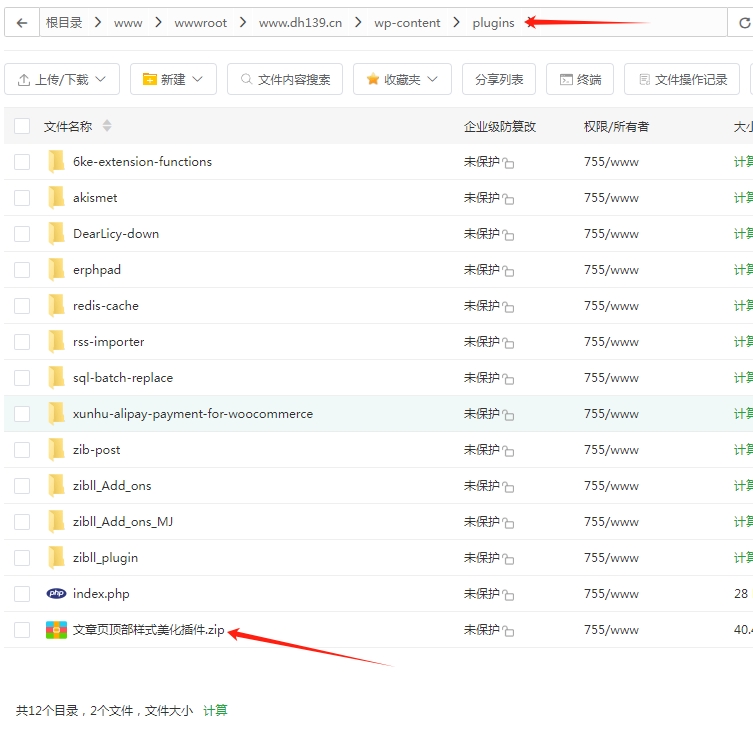Click the lock icon in redis-cache row

pyautogui.click(x=508, y=306)
